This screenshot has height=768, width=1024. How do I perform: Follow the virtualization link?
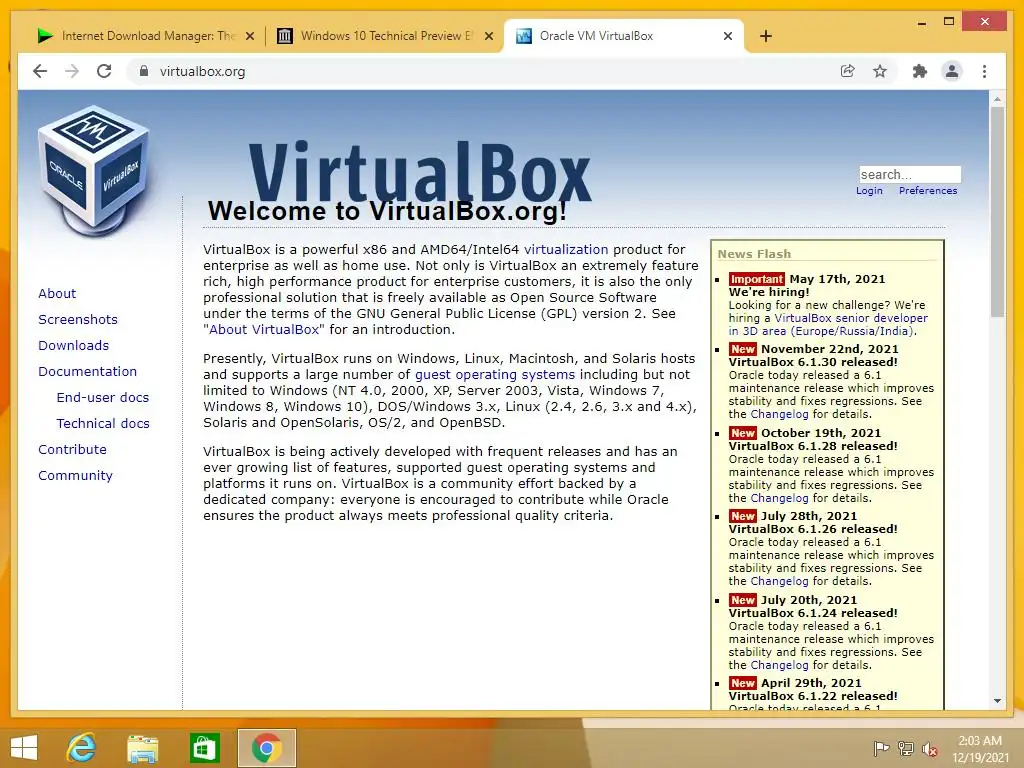[x=566, y=249]
